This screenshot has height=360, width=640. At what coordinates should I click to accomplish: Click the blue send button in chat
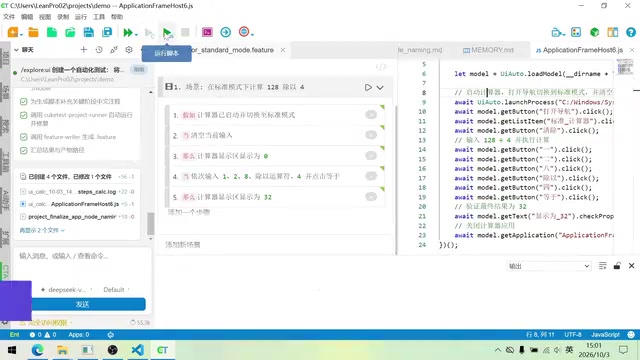[82, 304]
